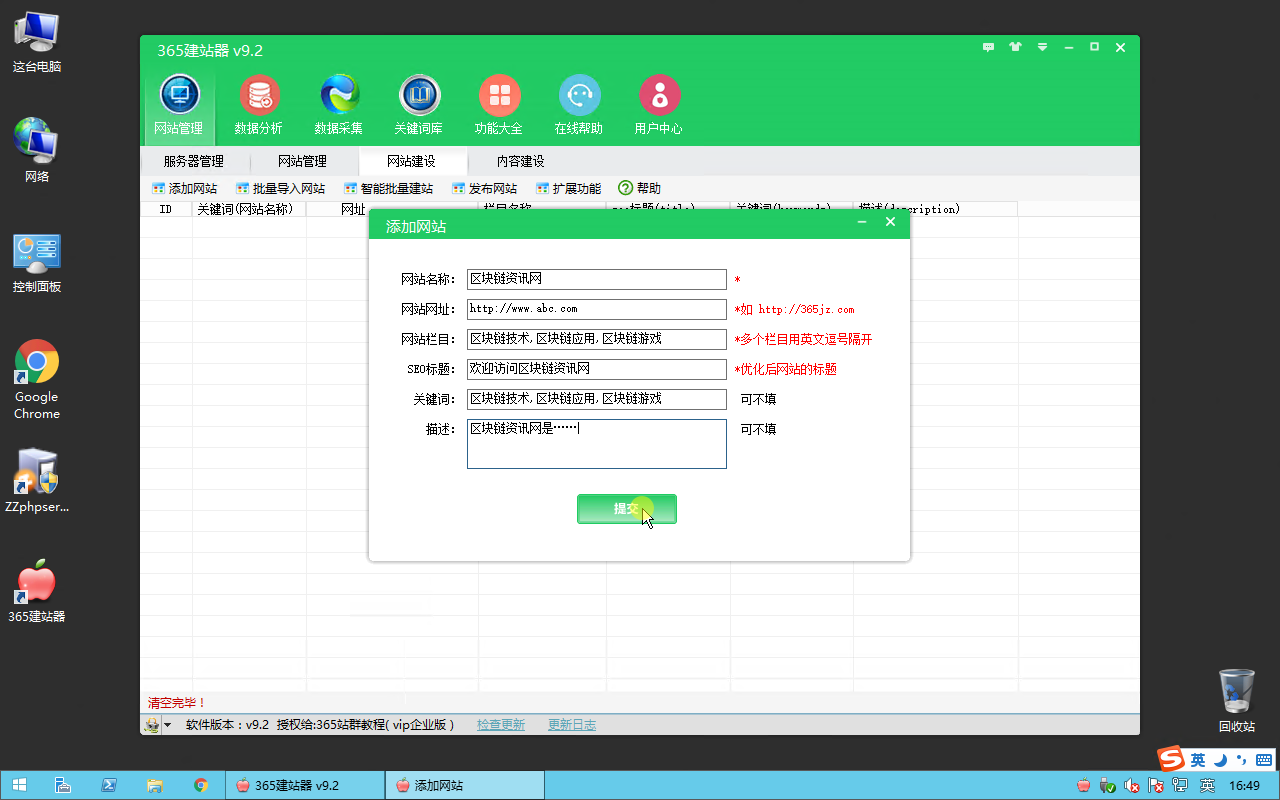Click the 检查更新 link in status bar

coord(501,725)
